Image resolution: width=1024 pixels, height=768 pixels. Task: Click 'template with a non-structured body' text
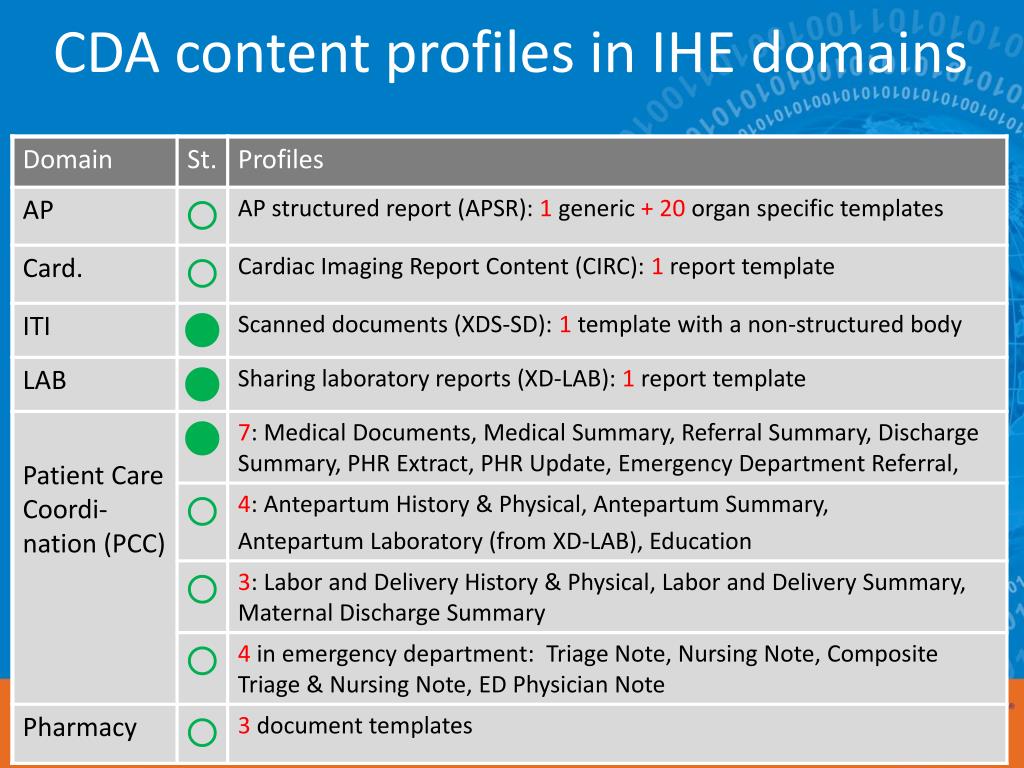769,325
